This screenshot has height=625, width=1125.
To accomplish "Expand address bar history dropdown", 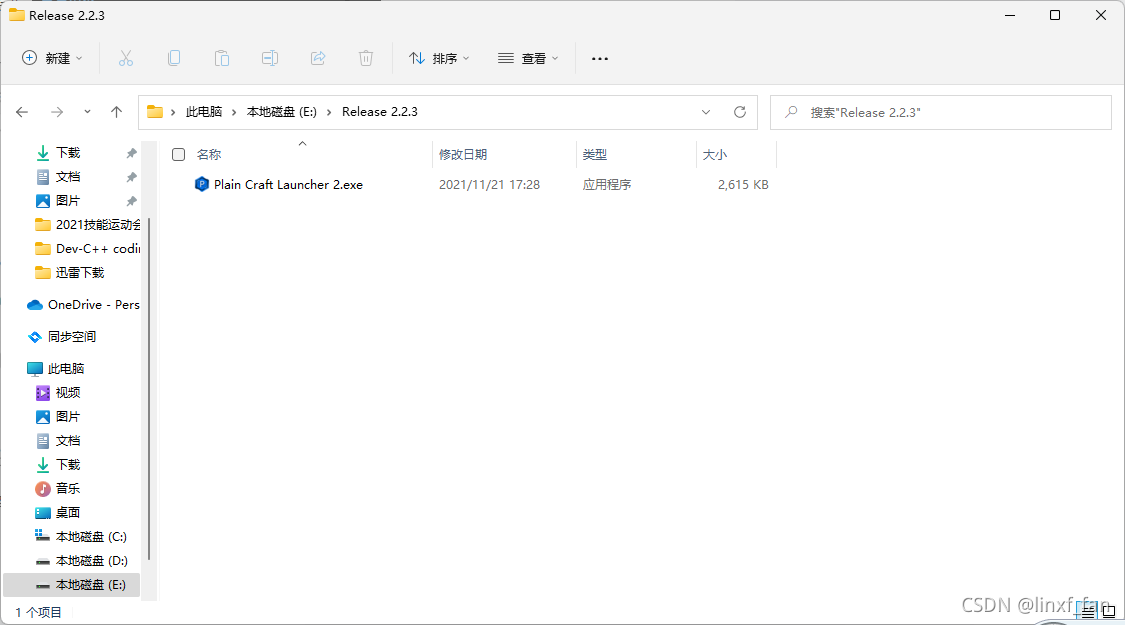I will click(706, 112).
